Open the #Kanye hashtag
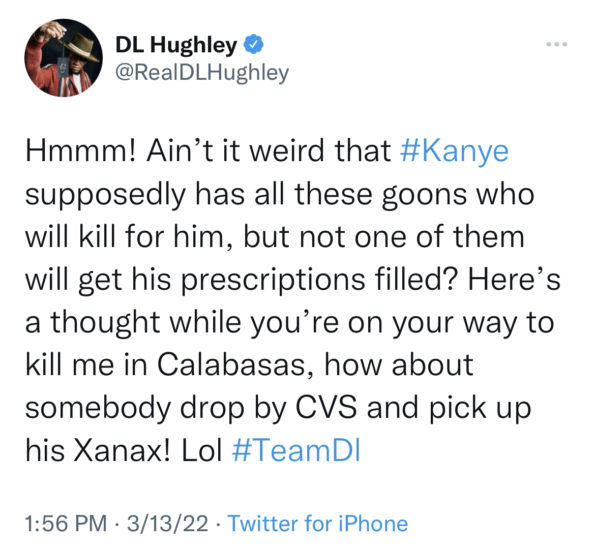Image resolution: width=595 pixels, height=549 pixels. pos(454,151)
